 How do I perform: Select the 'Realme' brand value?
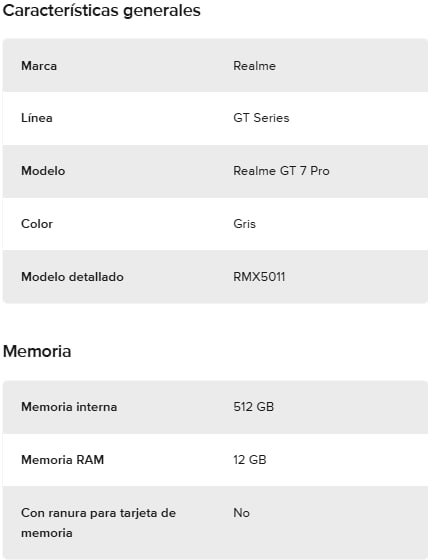[x=254, y=66]
